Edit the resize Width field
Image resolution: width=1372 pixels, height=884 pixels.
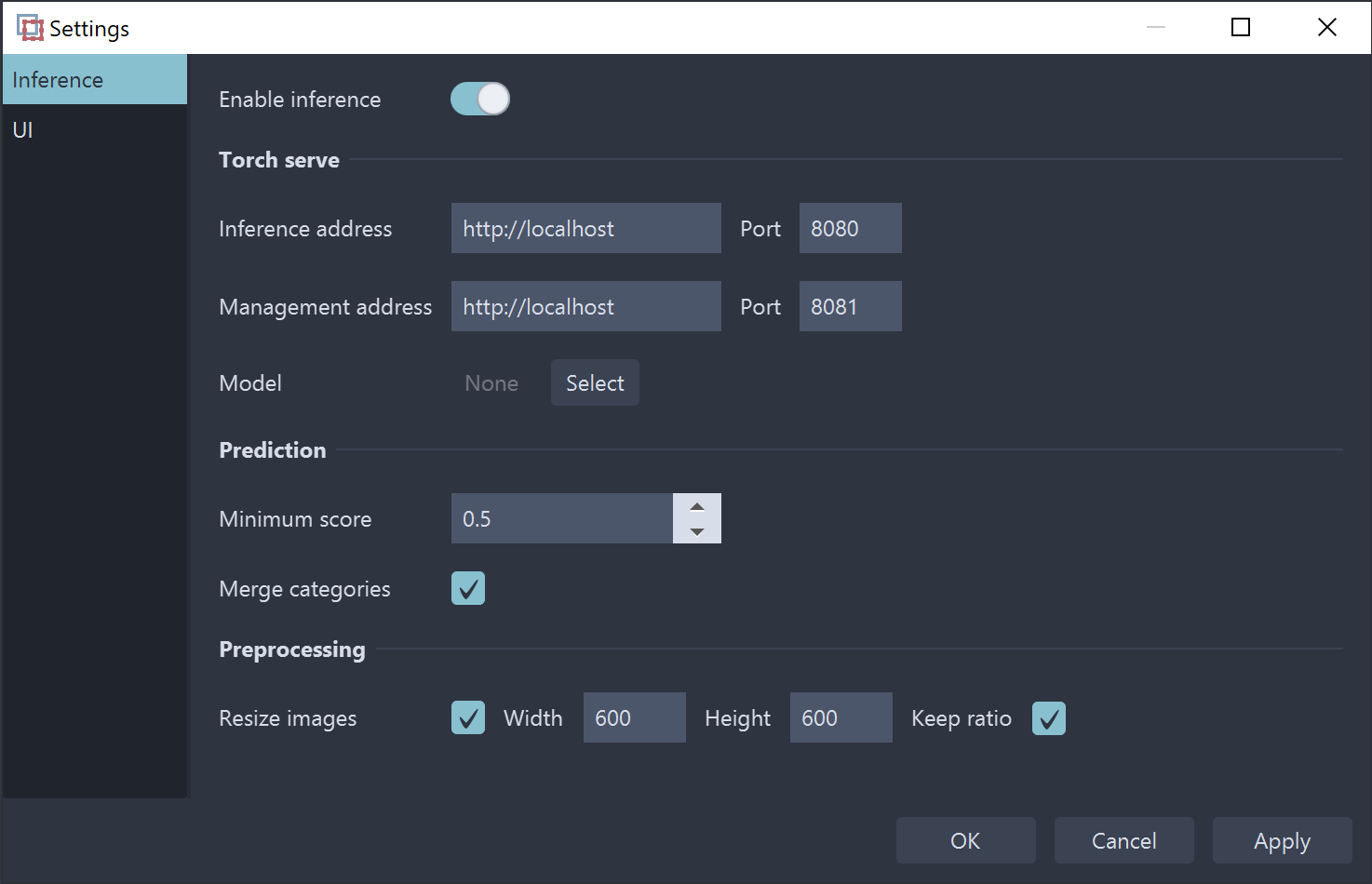pyautogui.click(x=634, y=717)
